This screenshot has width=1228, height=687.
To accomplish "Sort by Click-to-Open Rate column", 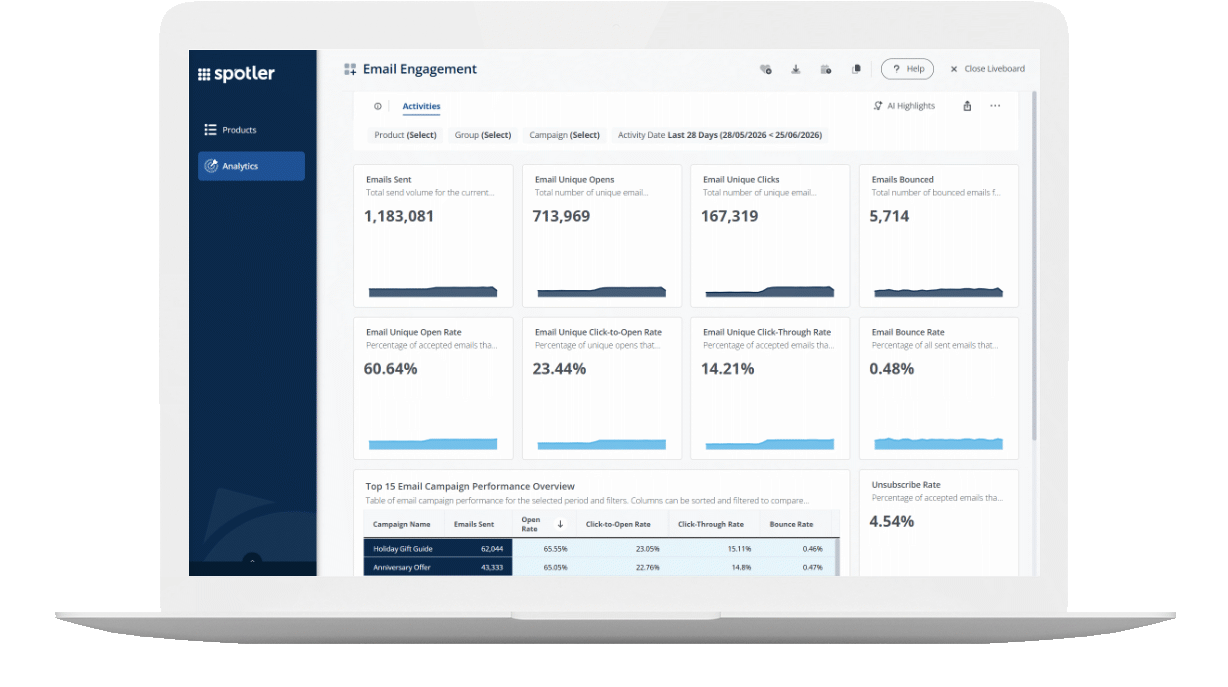I will click(x=618, y=524).
